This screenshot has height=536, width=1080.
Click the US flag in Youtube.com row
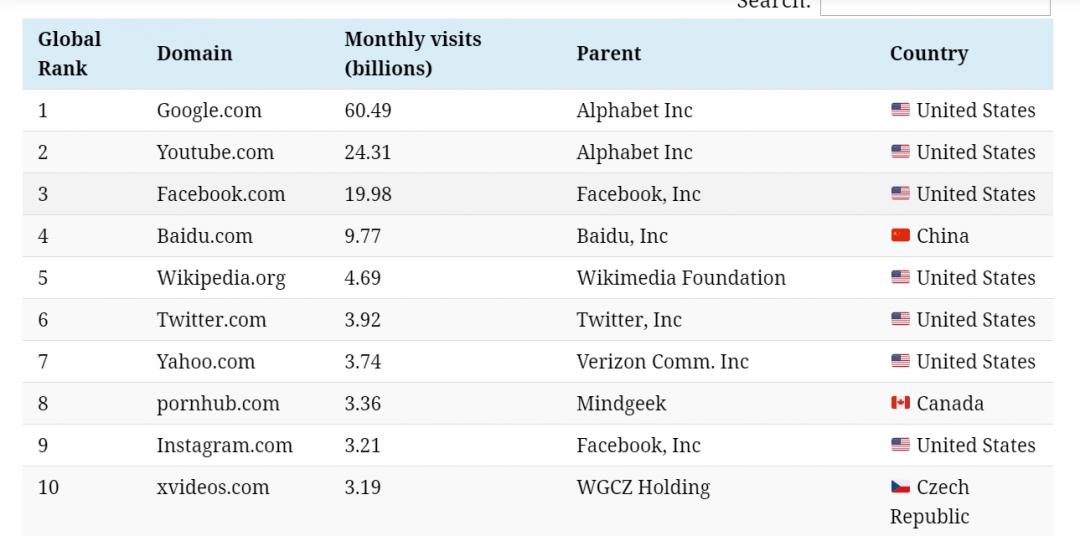pos(900,152)
